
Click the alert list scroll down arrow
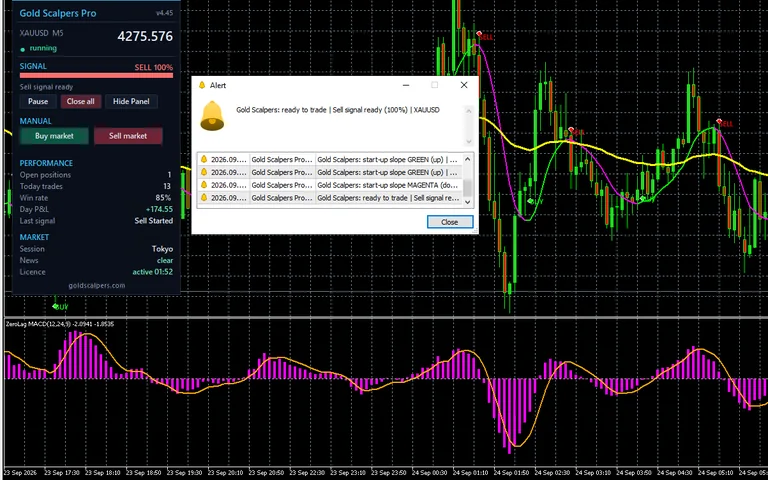467,202
